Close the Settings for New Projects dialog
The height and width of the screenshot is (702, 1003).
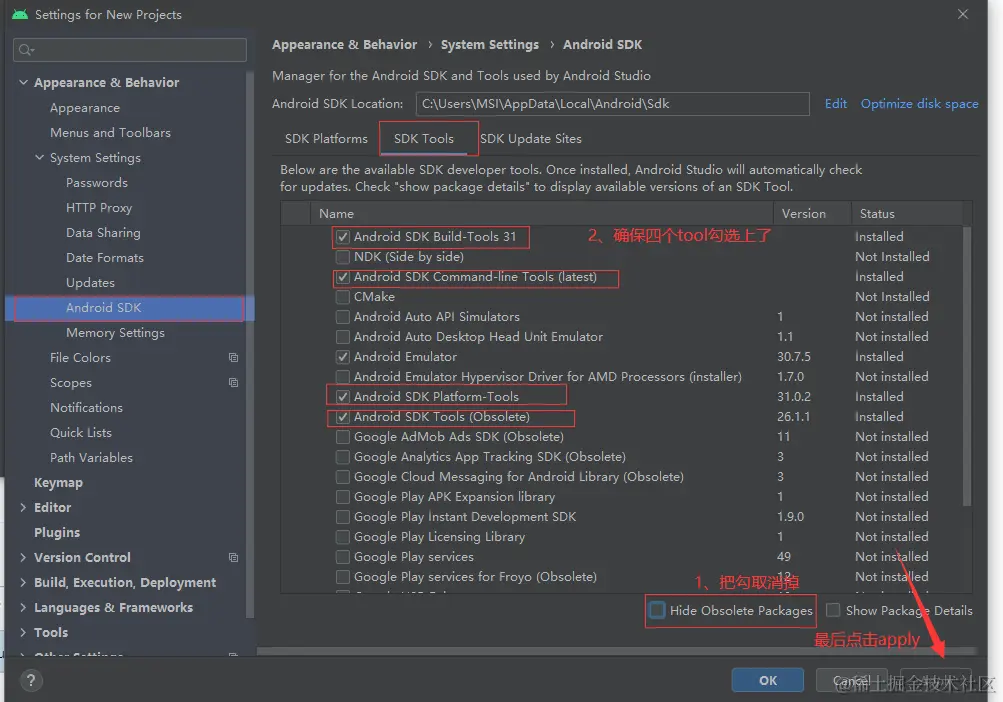pyautogui.click(x=963, y=14)
